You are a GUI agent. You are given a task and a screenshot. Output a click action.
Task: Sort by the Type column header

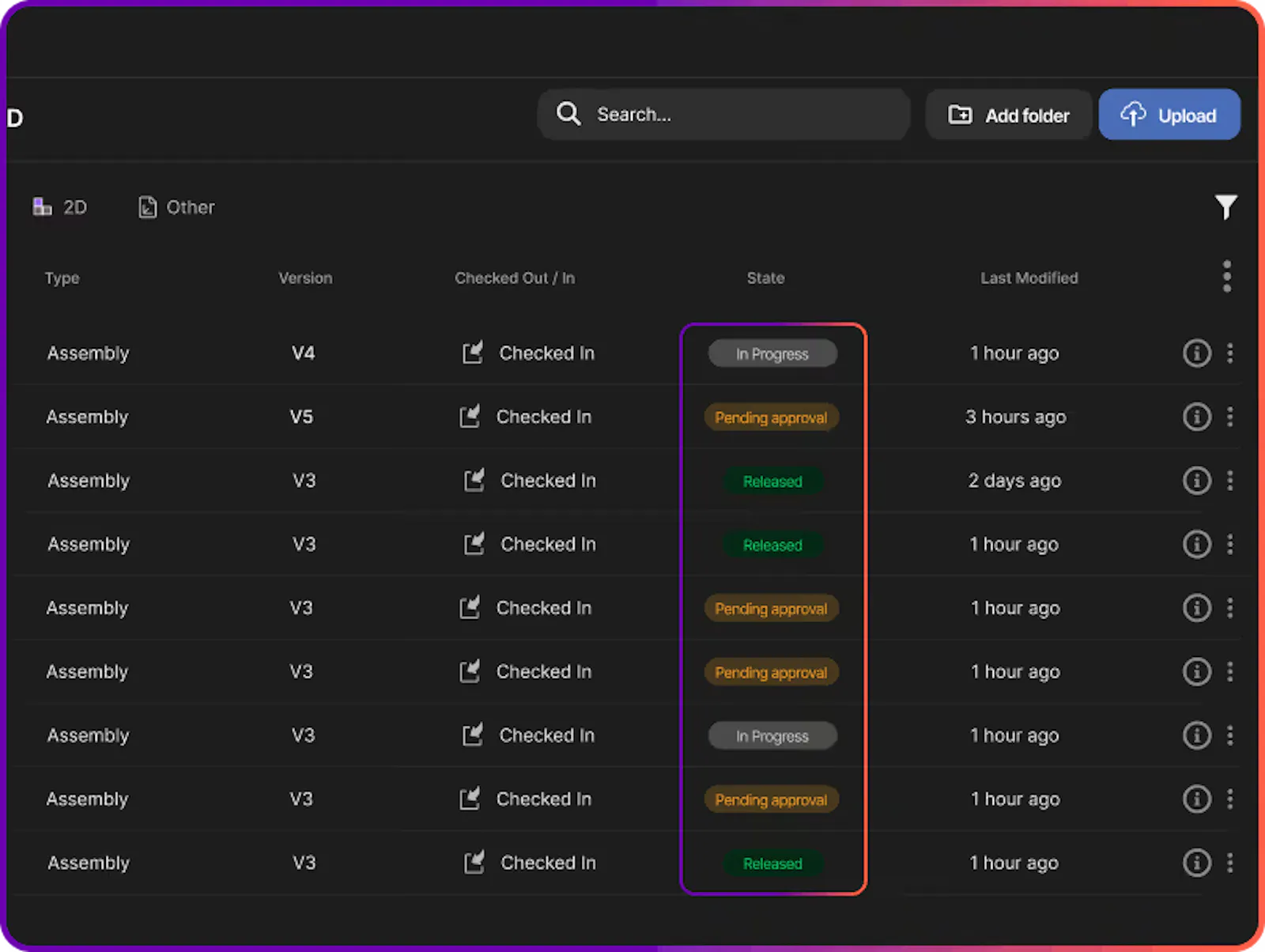[x=62, y=278]
